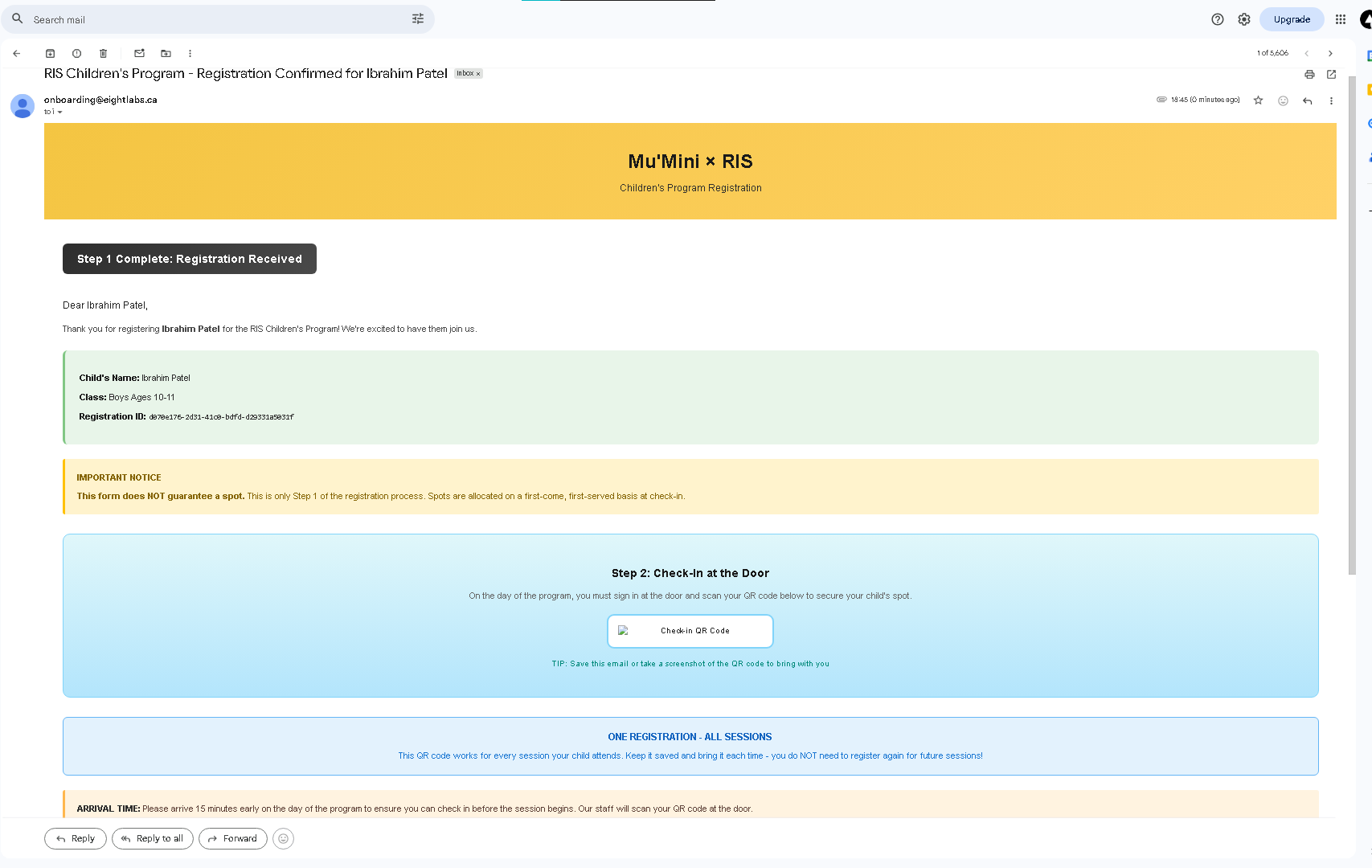Viewport: 1372px width, 868px height.
Task: Star the registration email
Action: [1258, 100]
